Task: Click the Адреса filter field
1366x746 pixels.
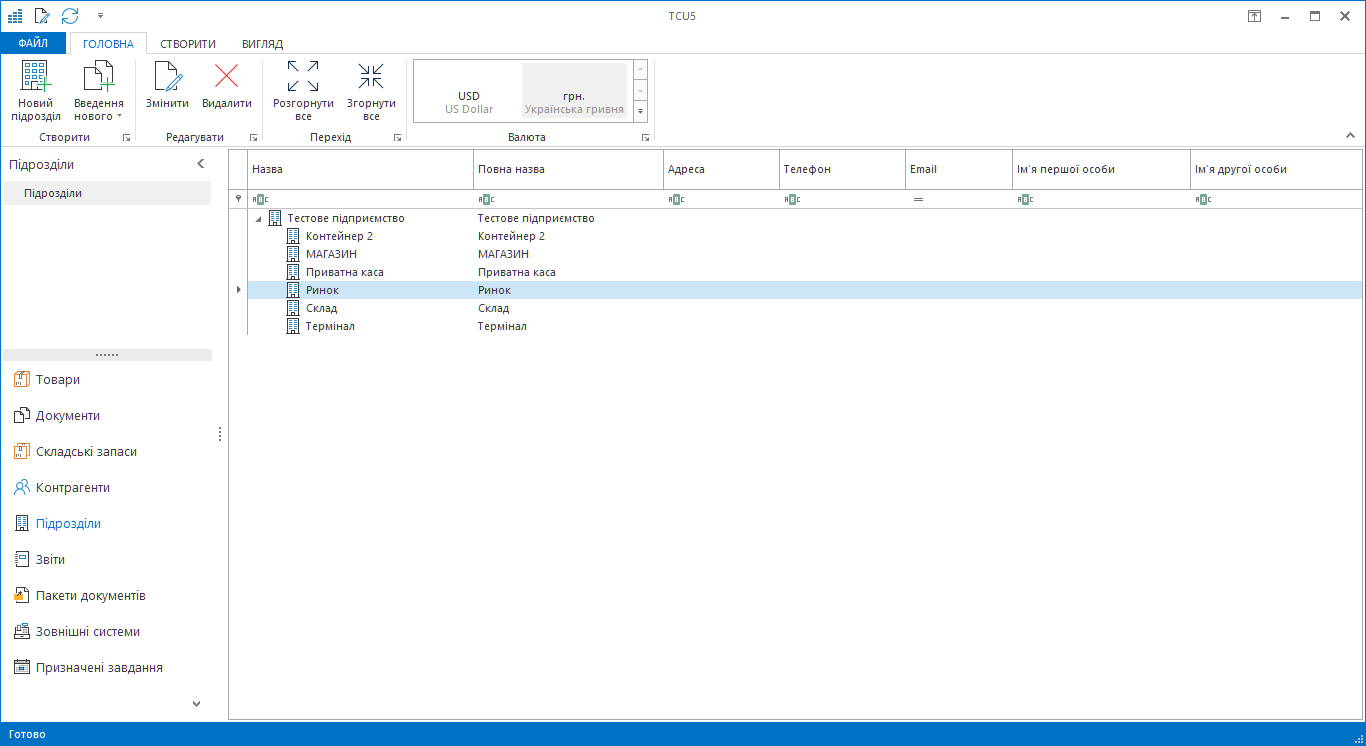Action: (x=721, y=199)
